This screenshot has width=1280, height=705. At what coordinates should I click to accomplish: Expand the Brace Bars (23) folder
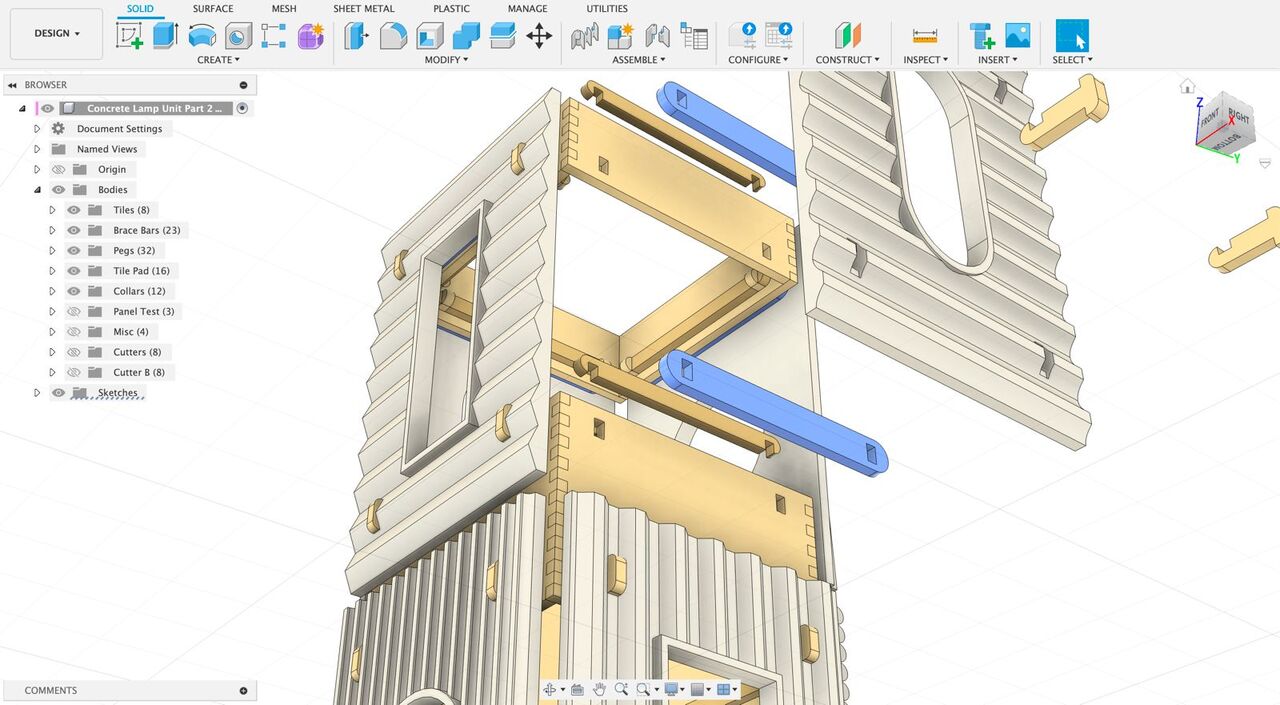[x=52, y=230]
